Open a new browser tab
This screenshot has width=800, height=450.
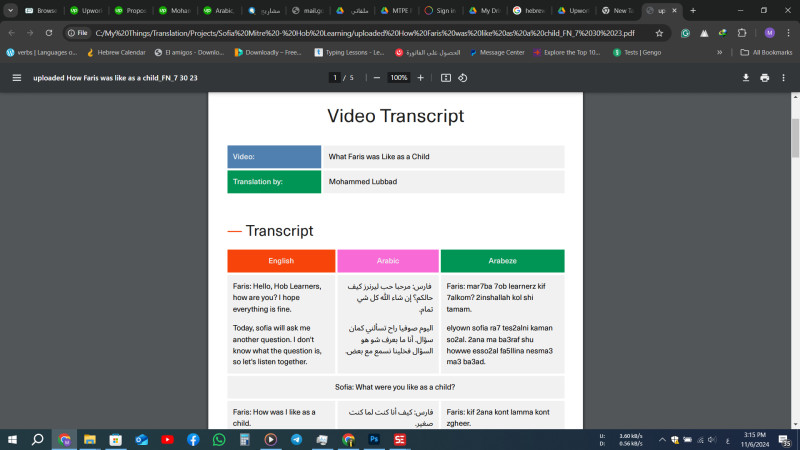[x=693, y=10]
